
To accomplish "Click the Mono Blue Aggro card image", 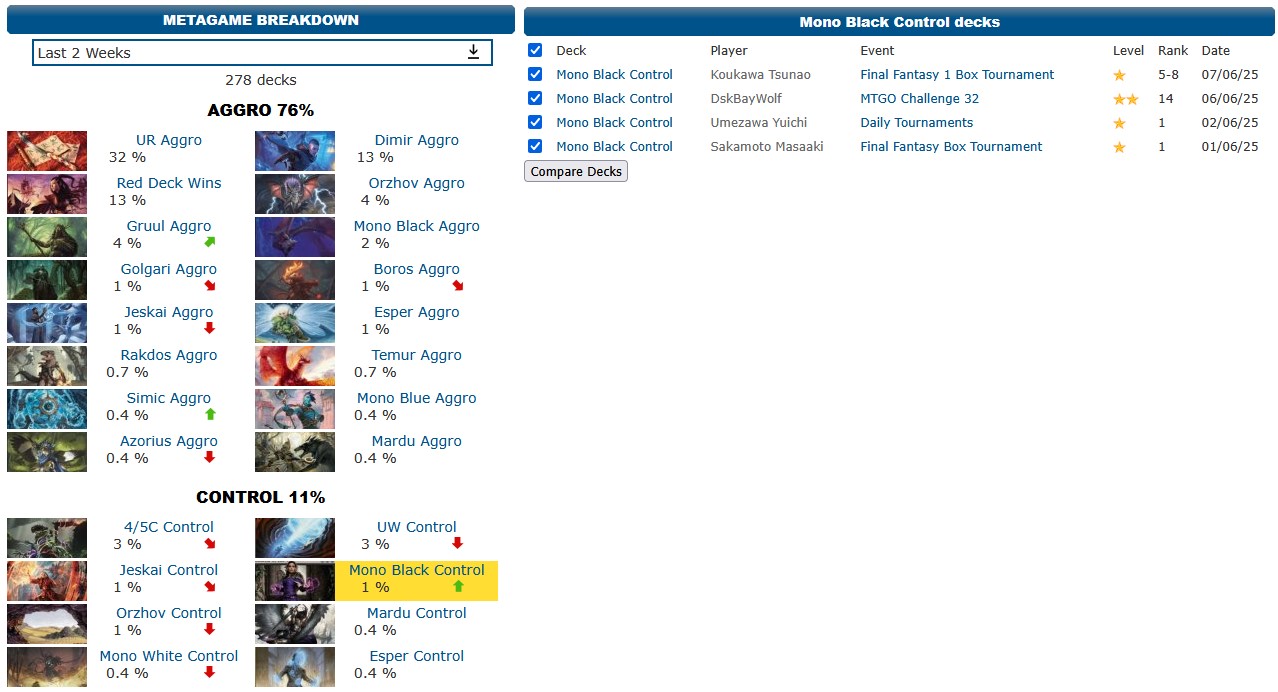I will 295,409.
